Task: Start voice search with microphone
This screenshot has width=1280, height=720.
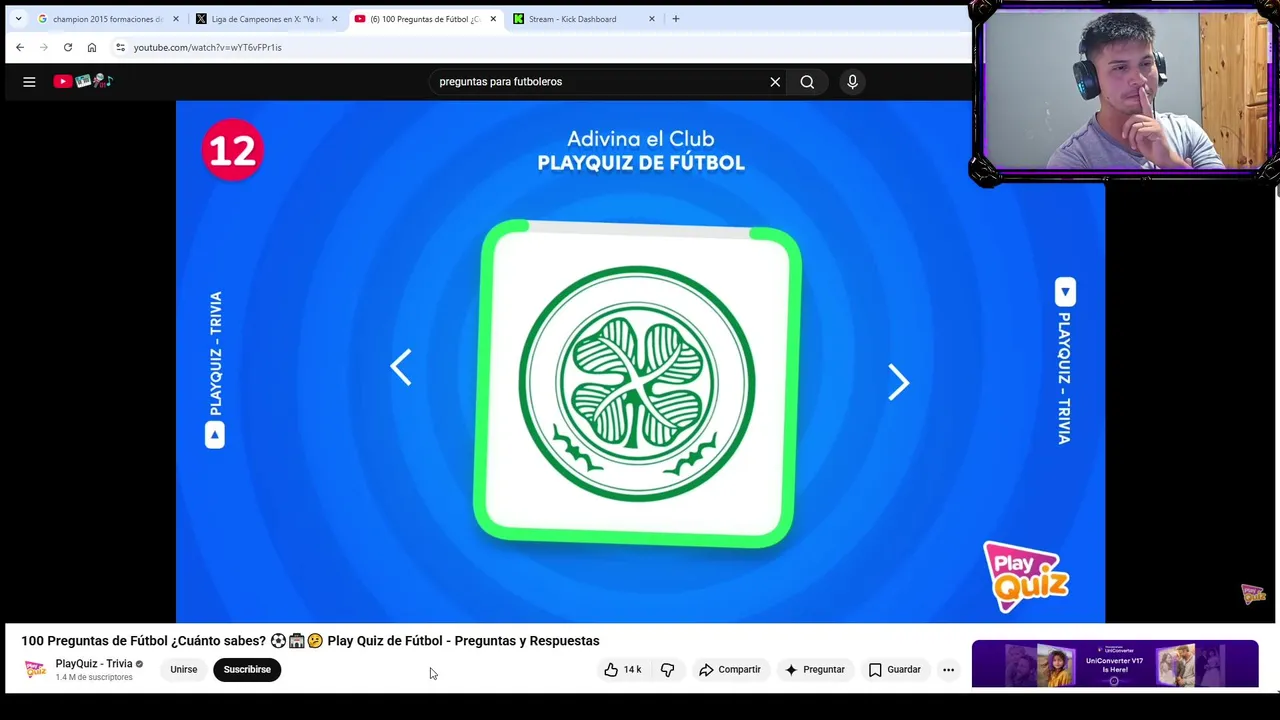Action: tap(852, 82)
